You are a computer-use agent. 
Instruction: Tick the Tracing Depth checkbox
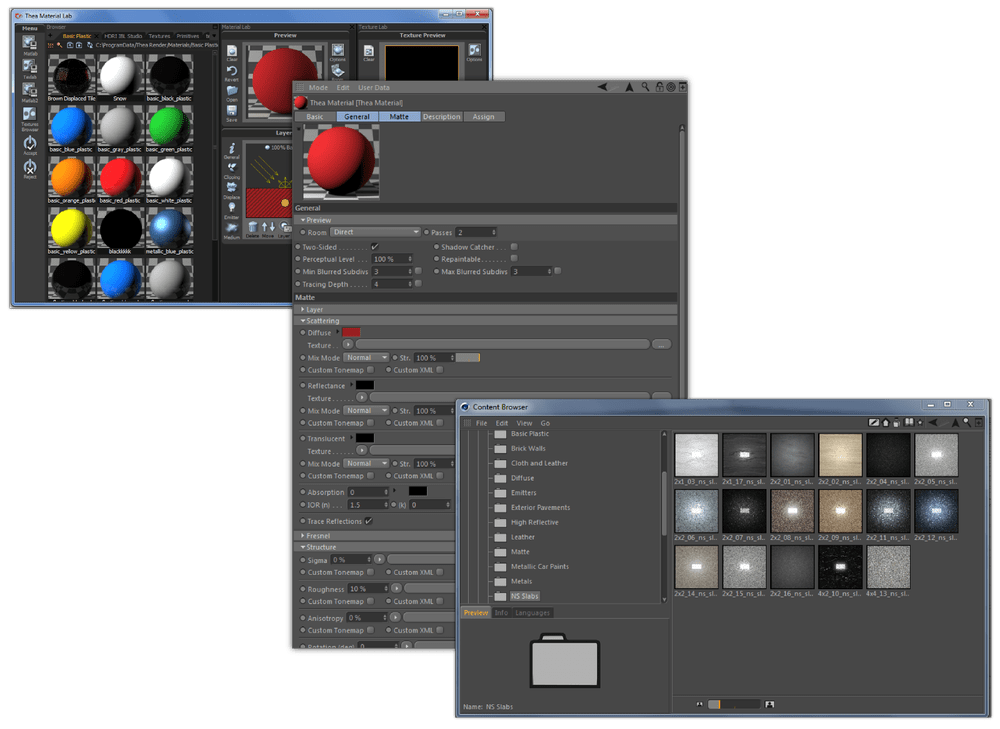coord(418,284)
